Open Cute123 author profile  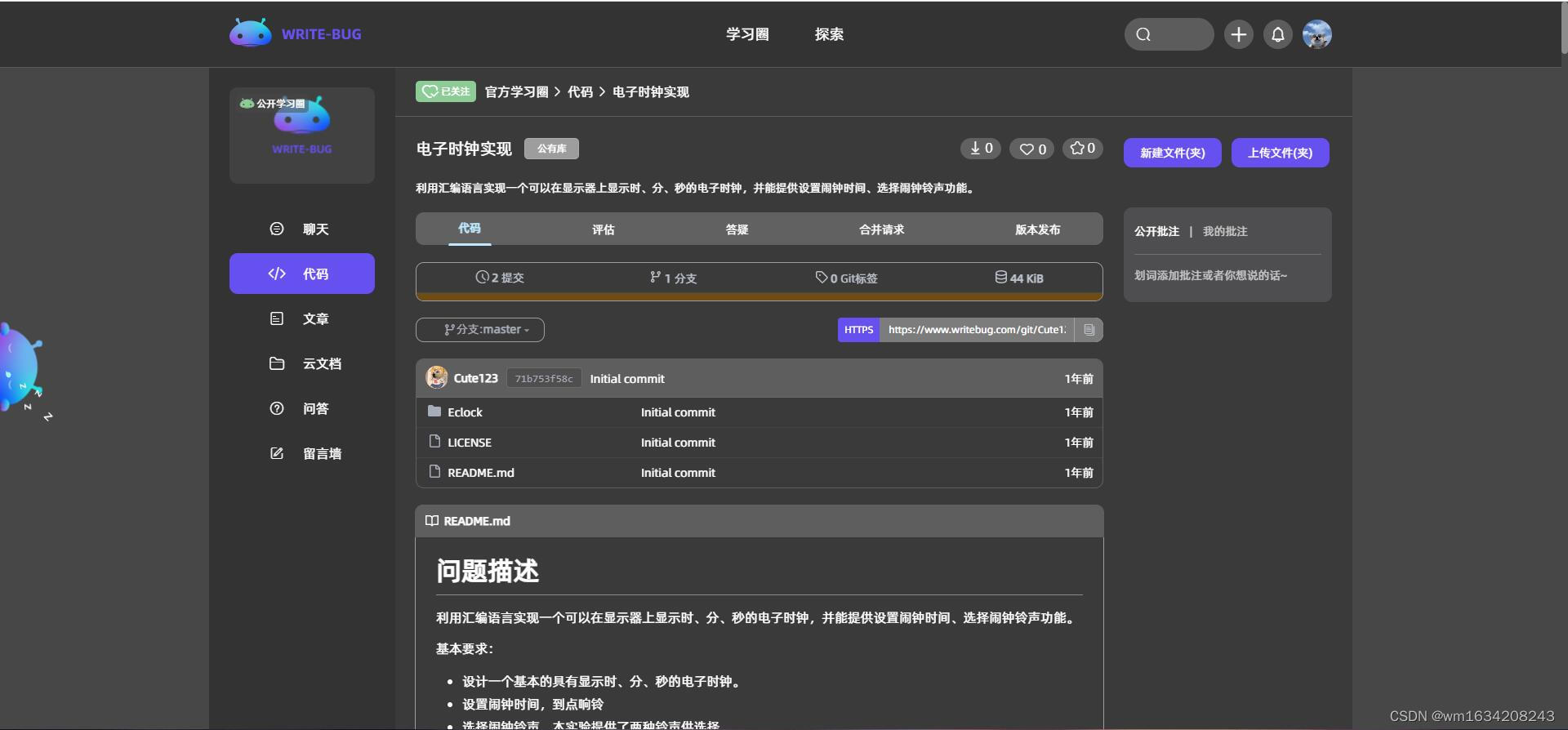click(476, 378)
